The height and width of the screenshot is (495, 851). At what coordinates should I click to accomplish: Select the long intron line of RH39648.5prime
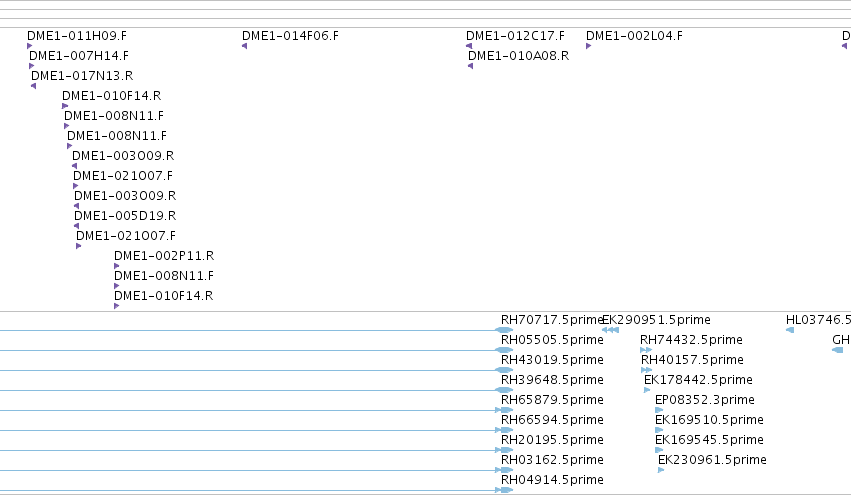point(248,390)
